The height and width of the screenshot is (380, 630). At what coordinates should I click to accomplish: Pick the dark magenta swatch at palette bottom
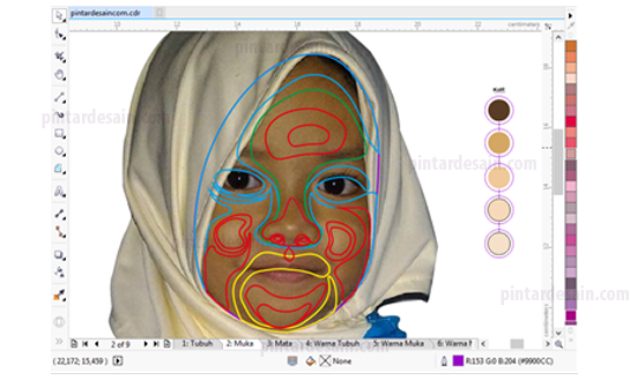(x=571, y=315)
